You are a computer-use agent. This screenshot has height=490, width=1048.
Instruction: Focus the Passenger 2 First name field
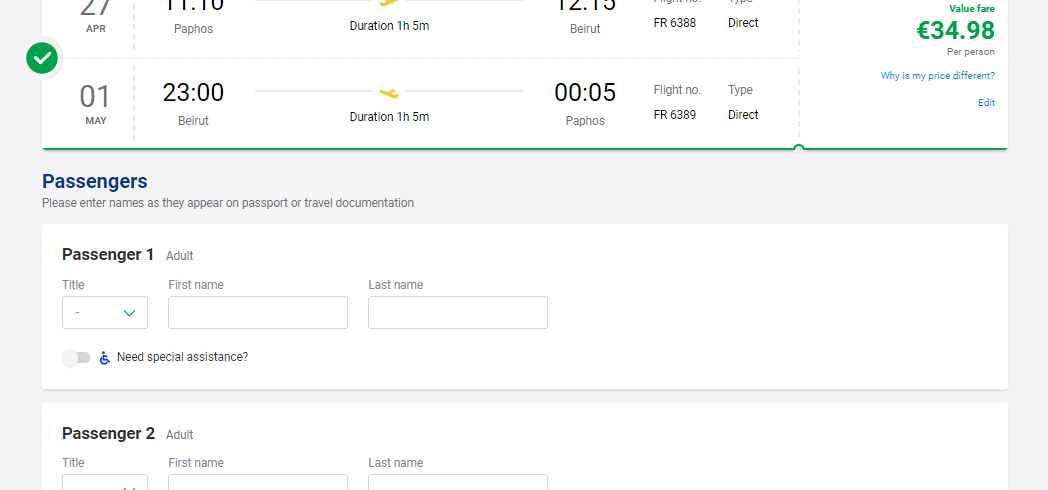point(258,482)
